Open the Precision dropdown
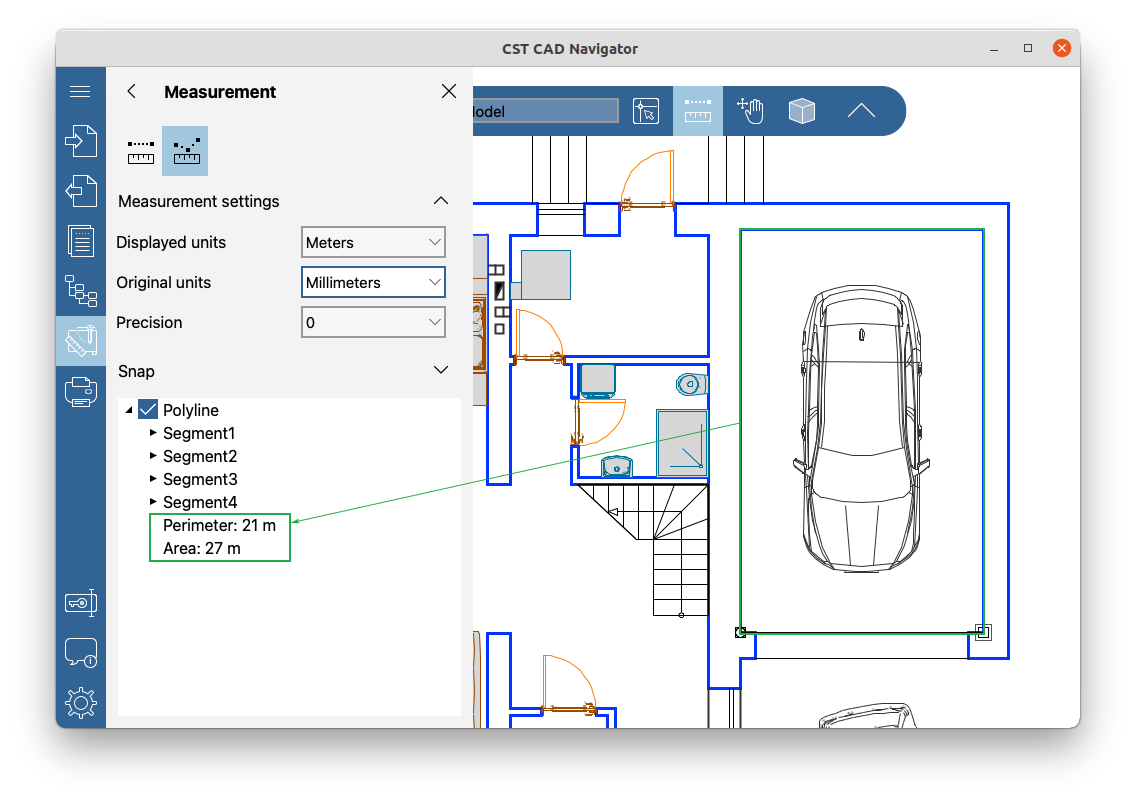This screenshot has width=1136, height=802. 373,322
